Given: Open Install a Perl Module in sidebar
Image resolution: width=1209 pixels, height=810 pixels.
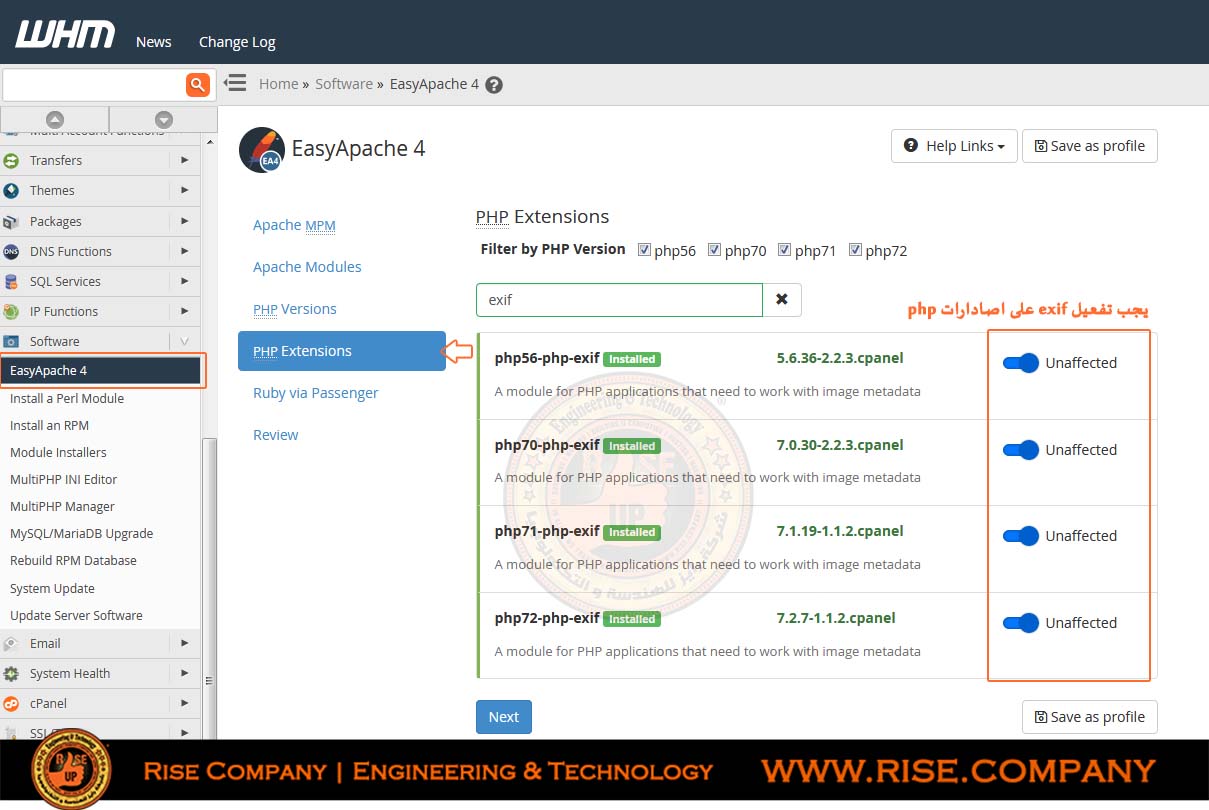Looking at the screenshot, I should 67,398.
